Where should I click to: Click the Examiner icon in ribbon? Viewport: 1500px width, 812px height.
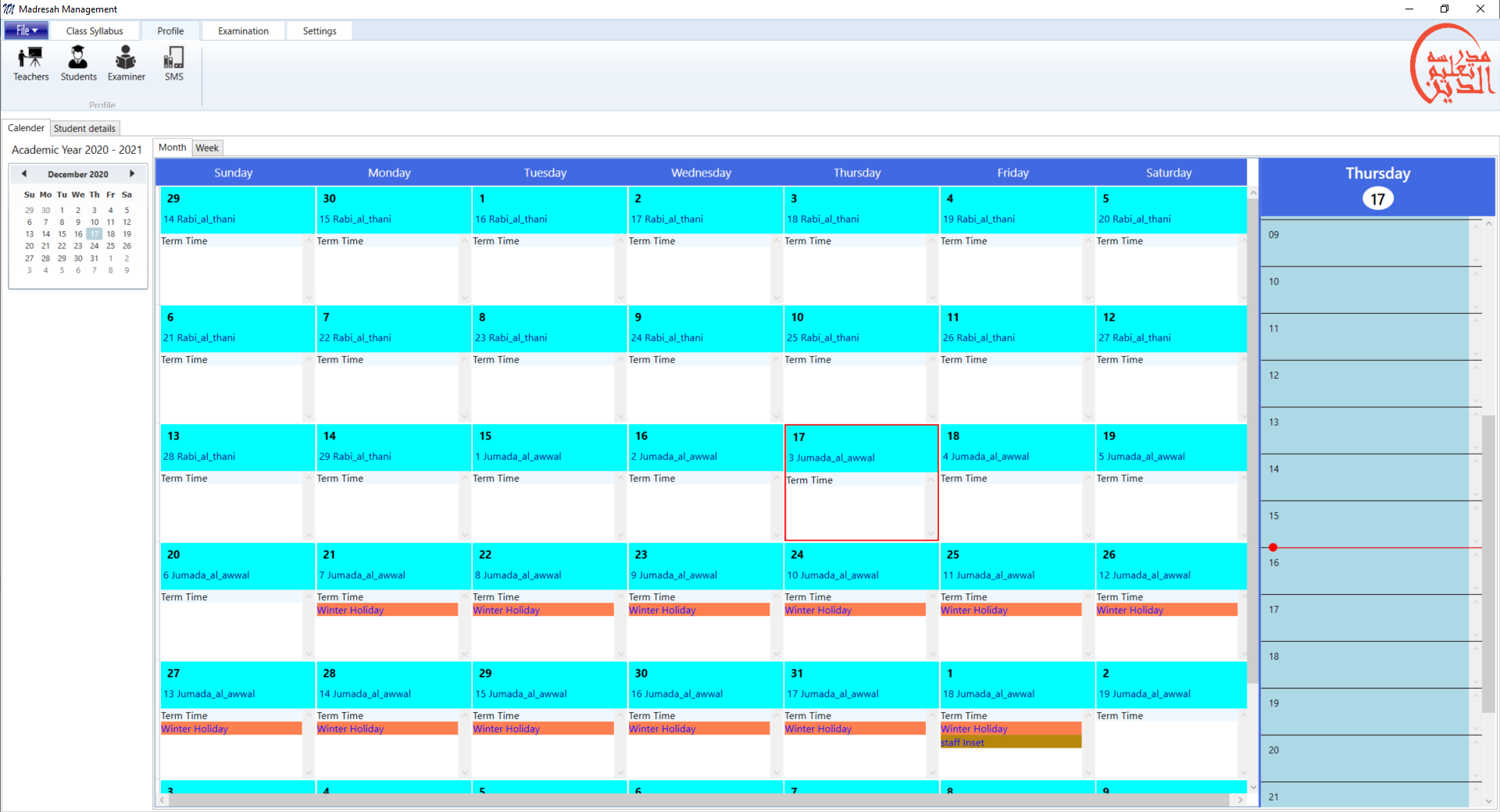(126, 63)
